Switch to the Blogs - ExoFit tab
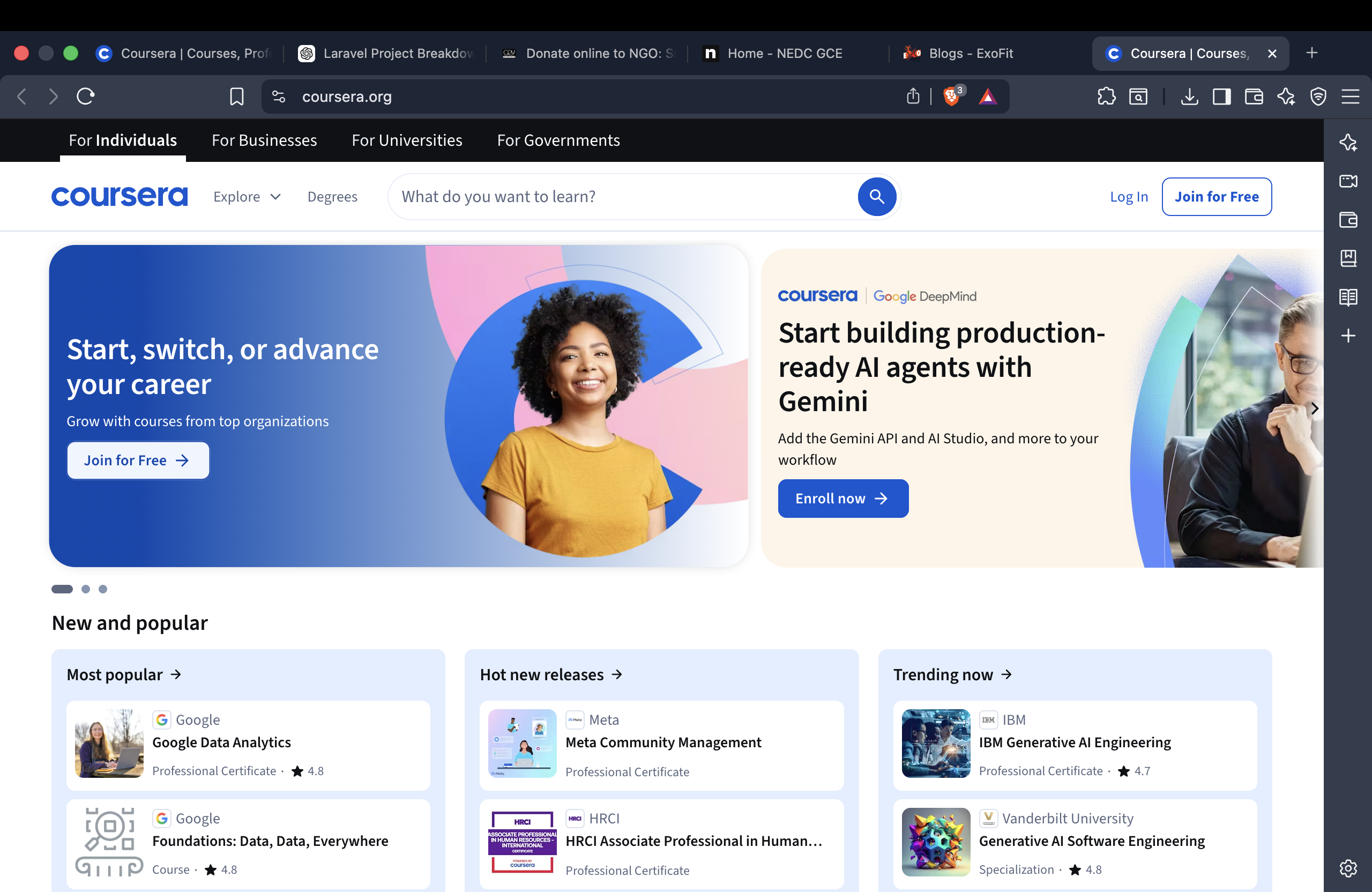Viewport: 1372px width, 892px height. [x=971, y=53]
